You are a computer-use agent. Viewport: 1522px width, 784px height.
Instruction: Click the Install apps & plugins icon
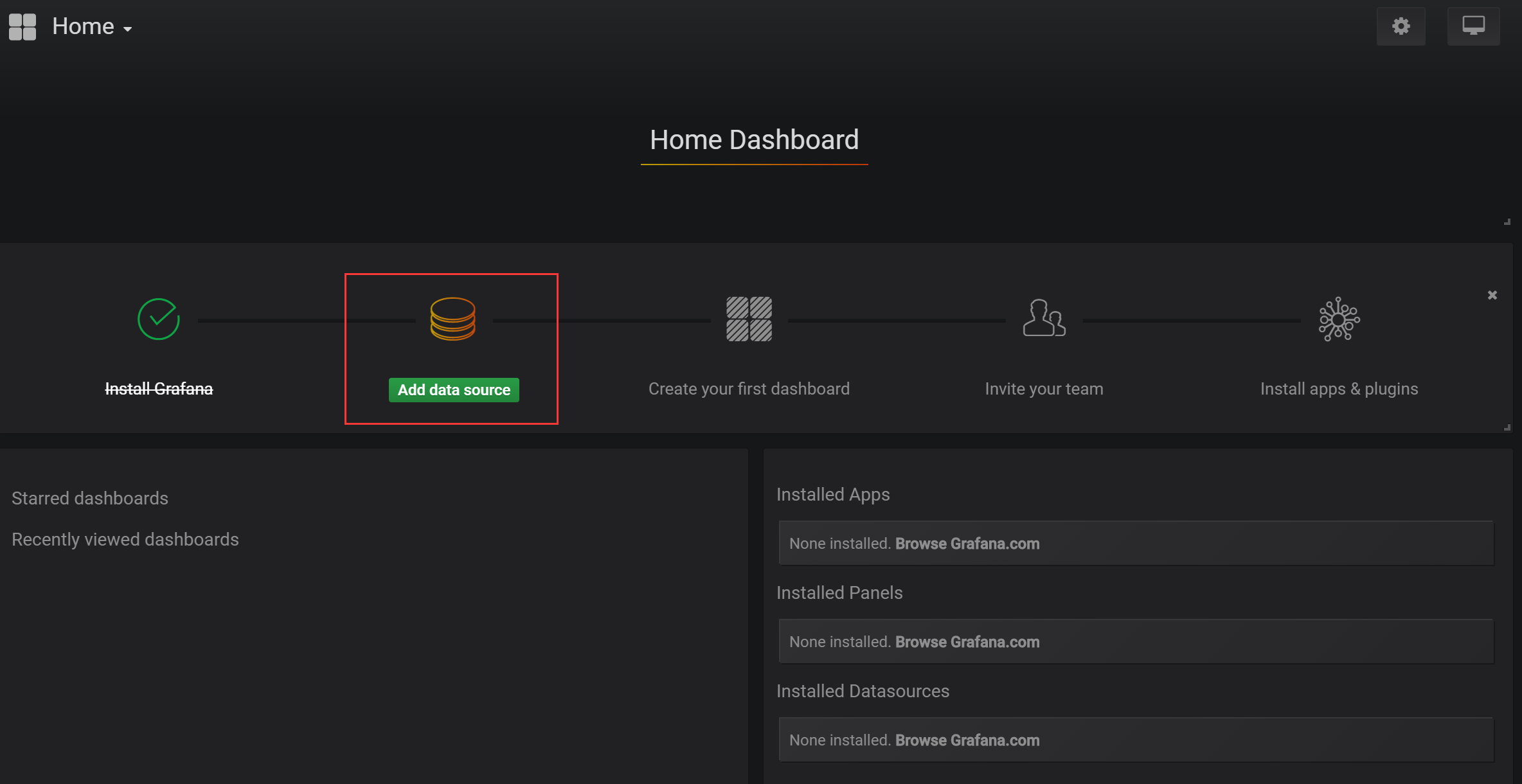1339,319
